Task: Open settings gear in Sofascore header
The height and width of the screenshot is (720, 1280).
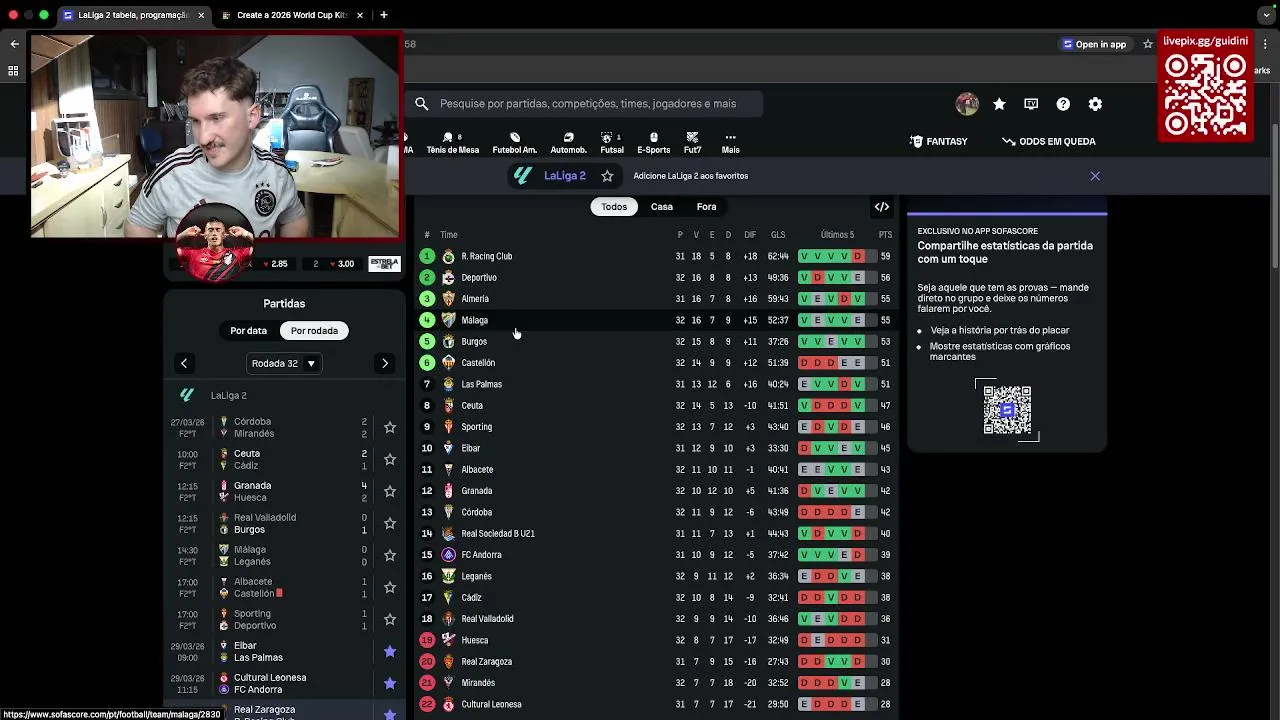Action: coord(1095,104)
